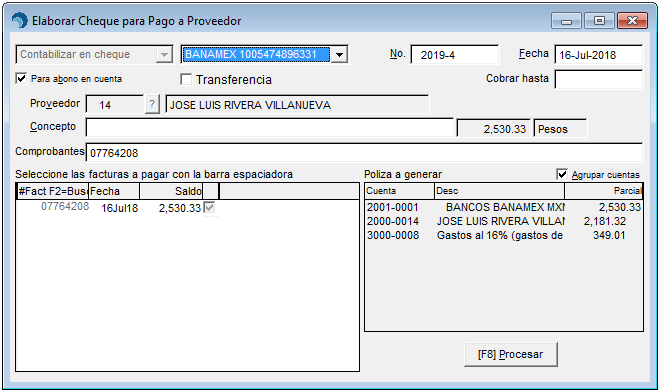This screenshot has width=658, height=390.
Task: Click the '#Fact F2=Bus' column header
Action: point(52,191)
